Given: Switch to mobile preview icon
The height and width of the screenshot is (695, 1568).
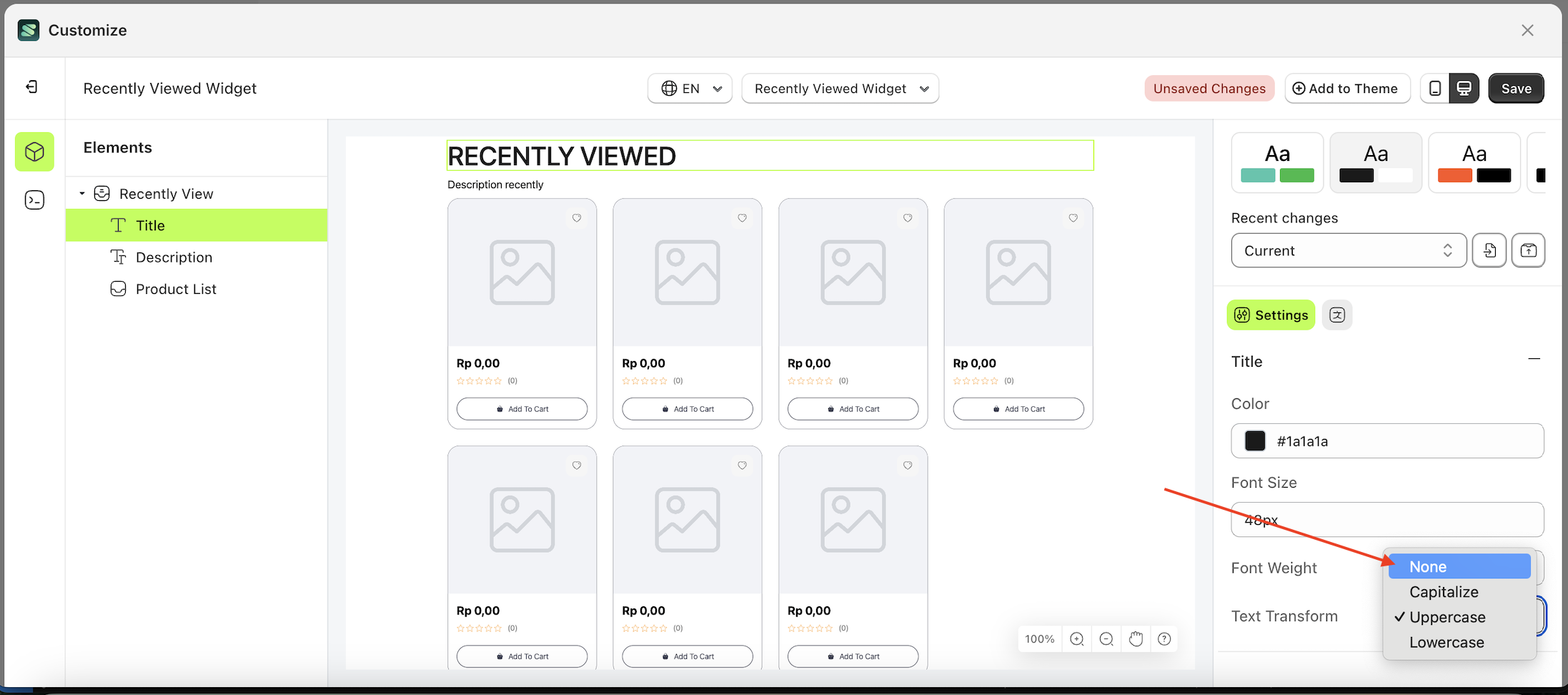Looking at the screenshot, I should (1435, 88).
